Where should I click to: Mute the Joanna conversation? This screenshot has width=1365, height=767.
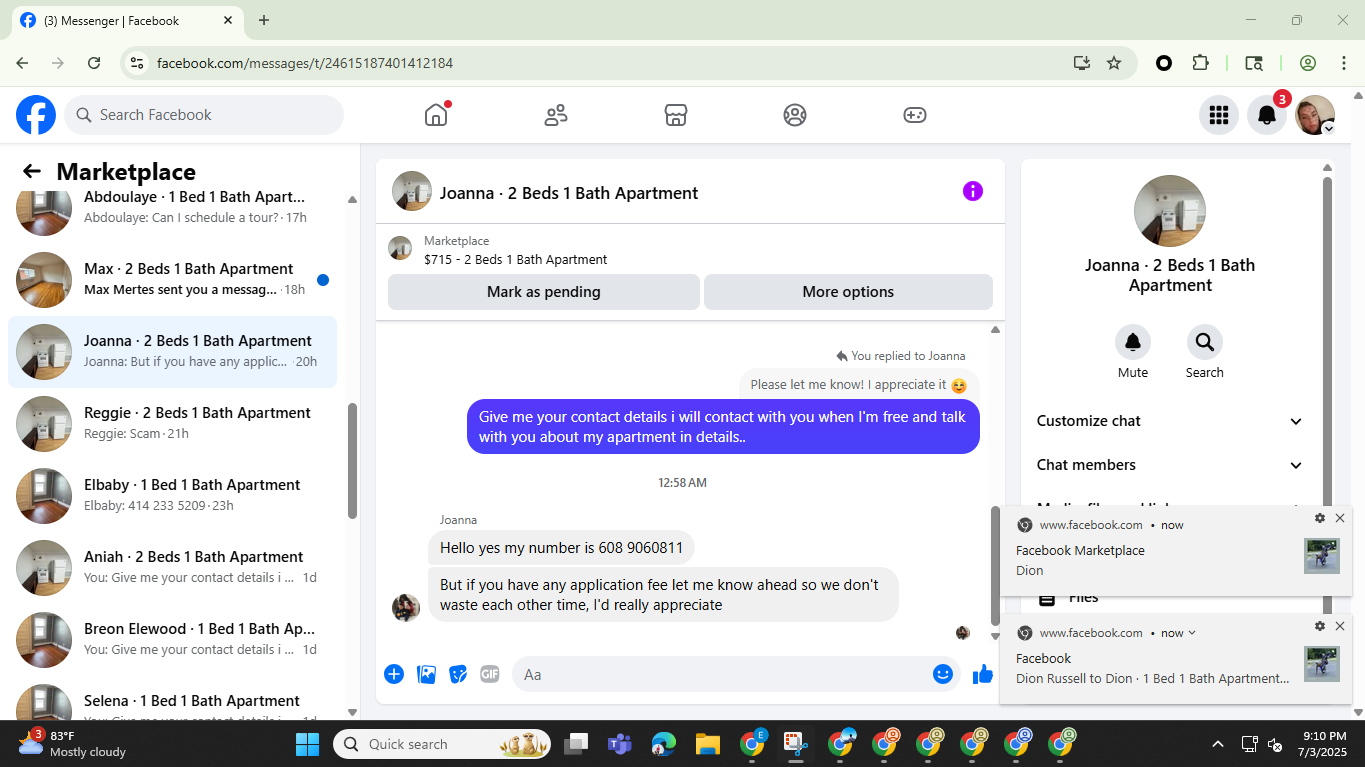1133,342
